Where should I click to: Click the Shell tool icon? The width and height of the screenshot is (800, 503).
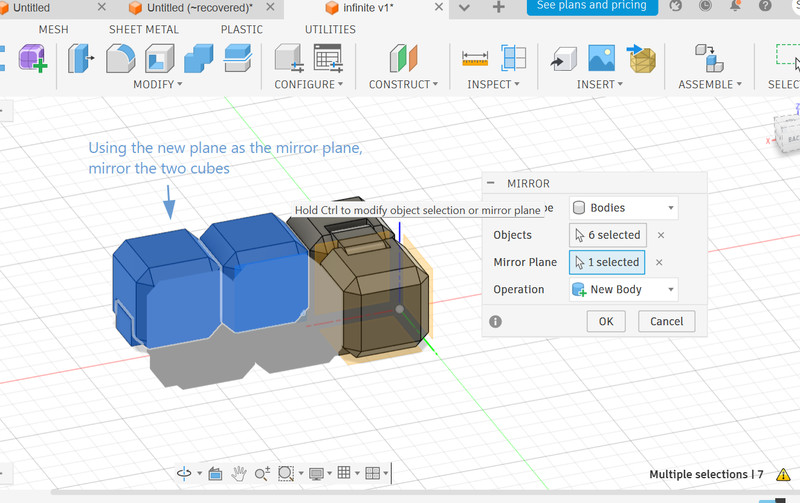160,58
